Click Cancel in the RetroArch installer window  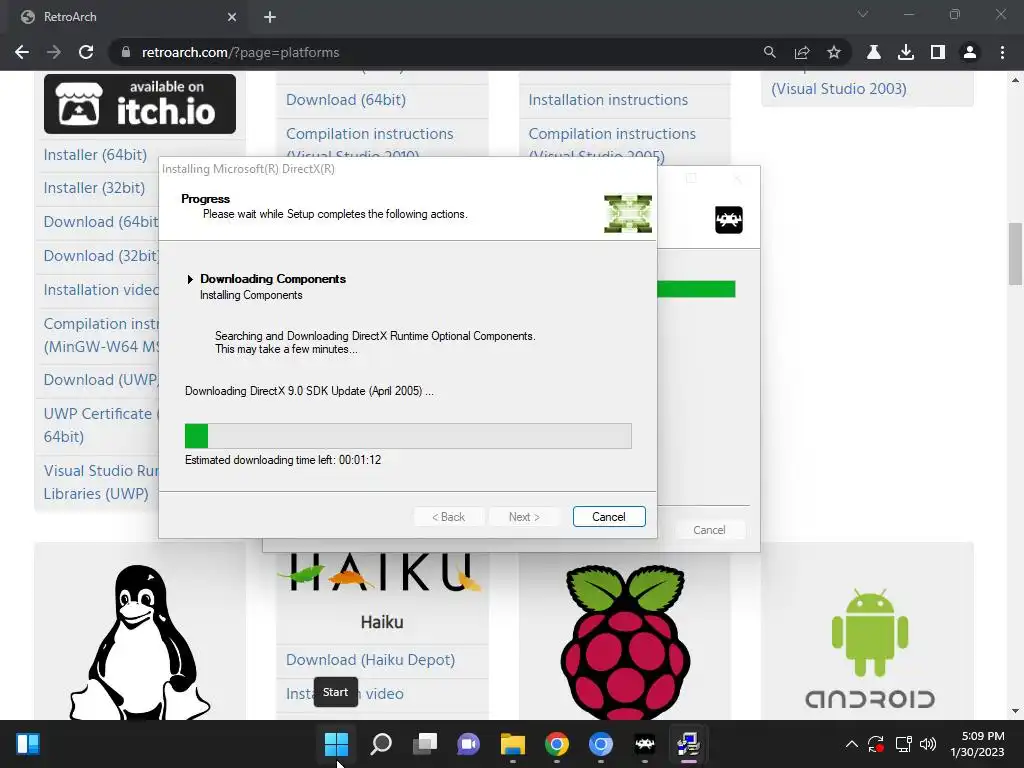click(x=709, y=530)
